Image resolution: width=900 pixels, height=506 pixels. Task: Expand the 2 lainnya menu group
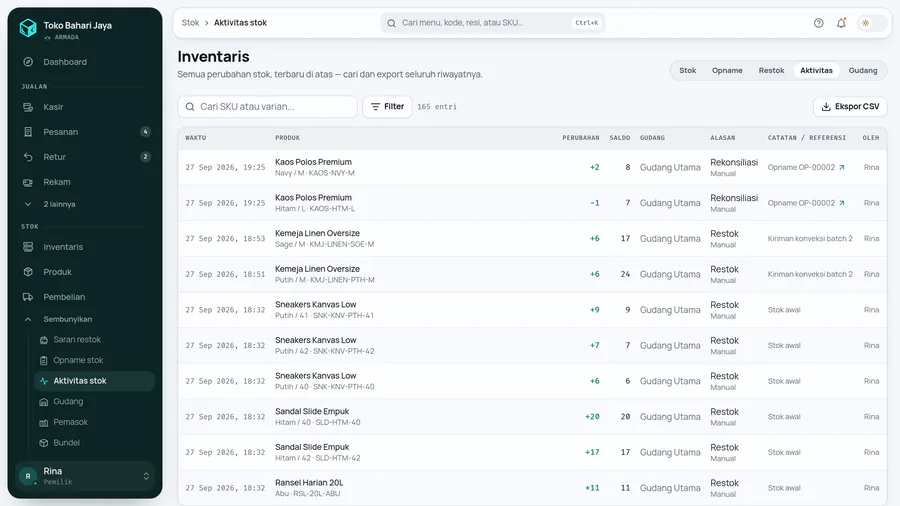pyautogui.click(x=85, y=204)
